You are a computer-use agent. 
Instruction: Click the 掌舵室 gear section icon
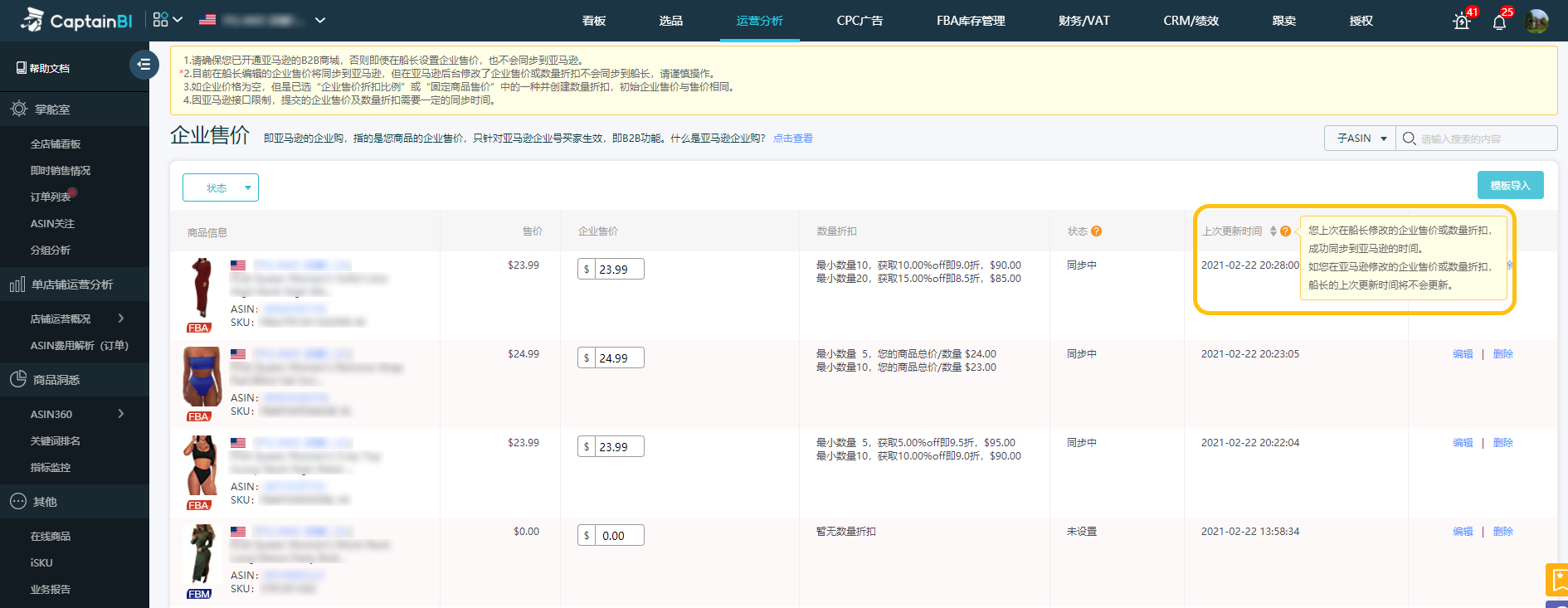[19, 109]
